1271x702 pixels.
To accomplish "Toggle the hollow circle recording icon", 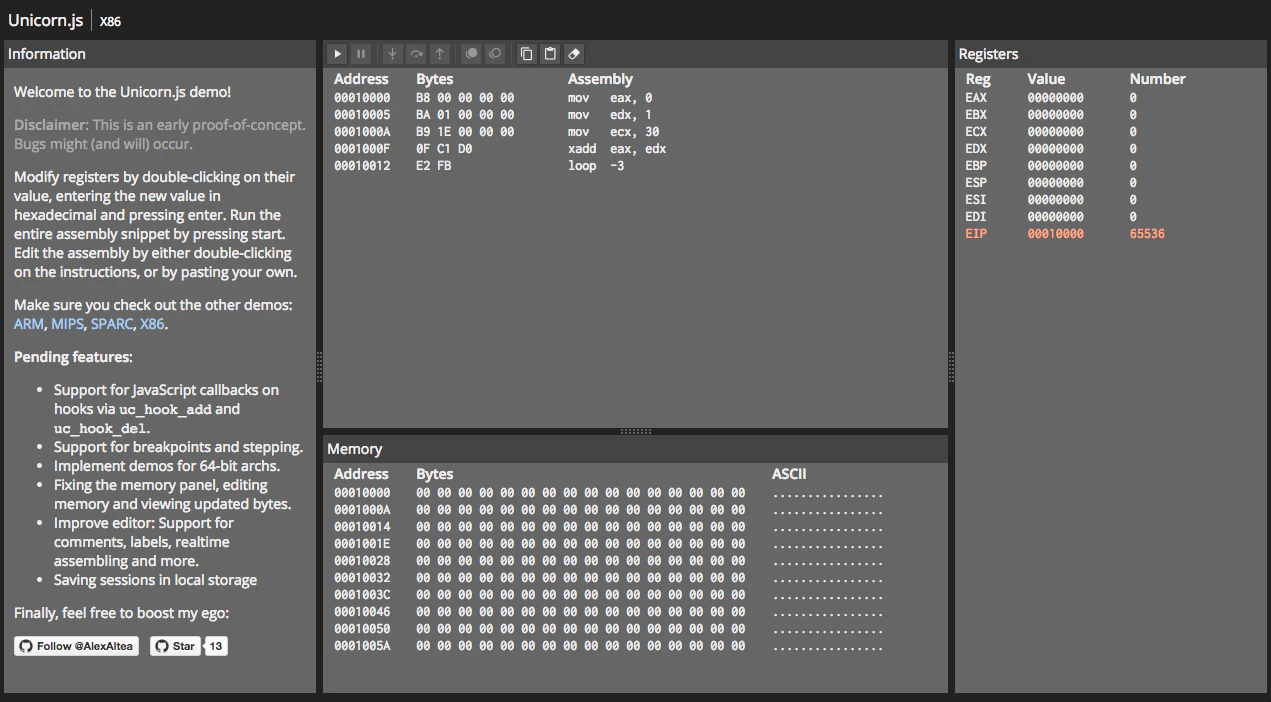I will pyautogui.click(x=495, y=53).
